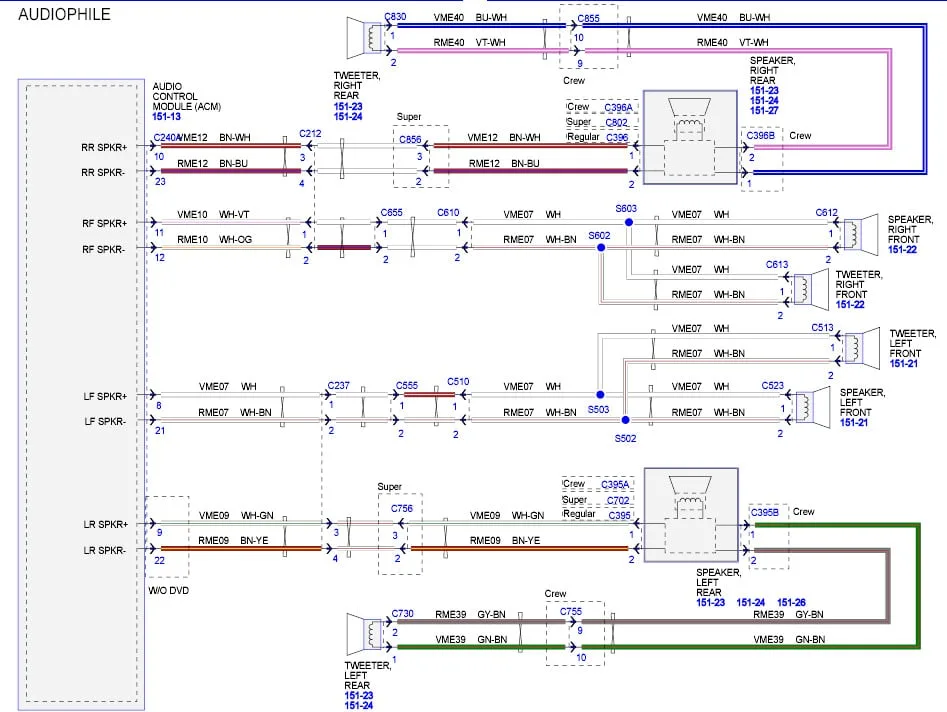Open 151-27 reference under Speaker Right Rear
This screenshot has height=712, width=947.
[764, 111]
